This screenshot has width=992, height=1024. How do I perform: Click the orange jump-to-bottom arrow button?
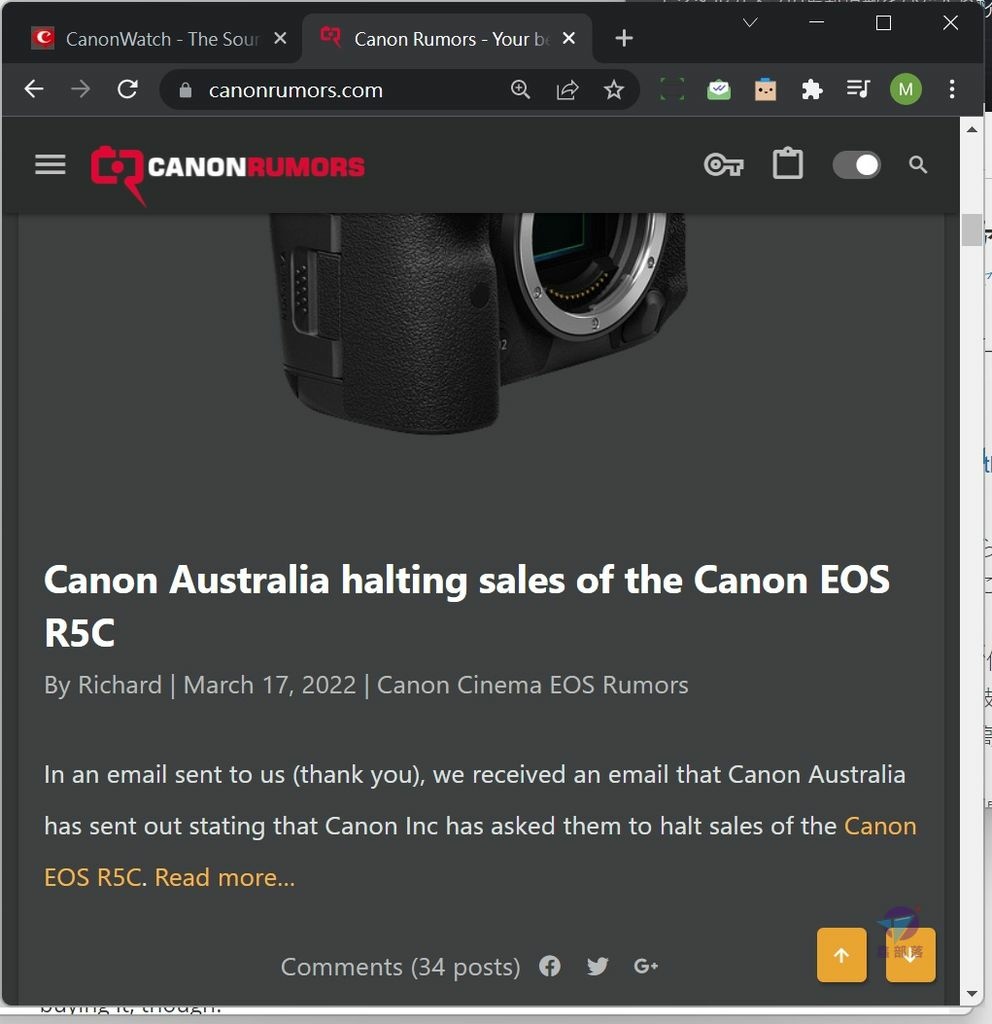click(910, 955)
